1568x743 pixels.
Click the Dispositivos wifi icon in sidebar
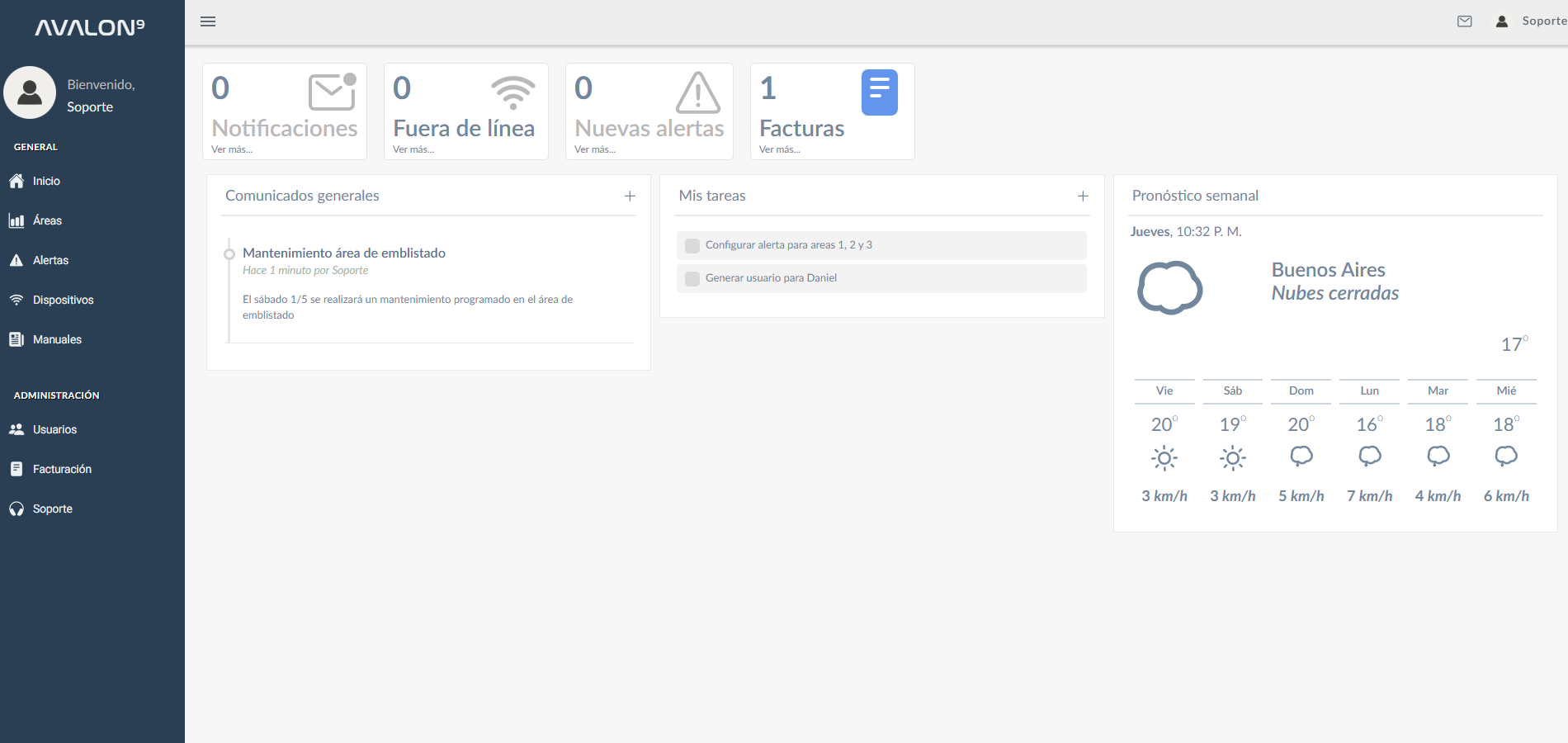17,300
